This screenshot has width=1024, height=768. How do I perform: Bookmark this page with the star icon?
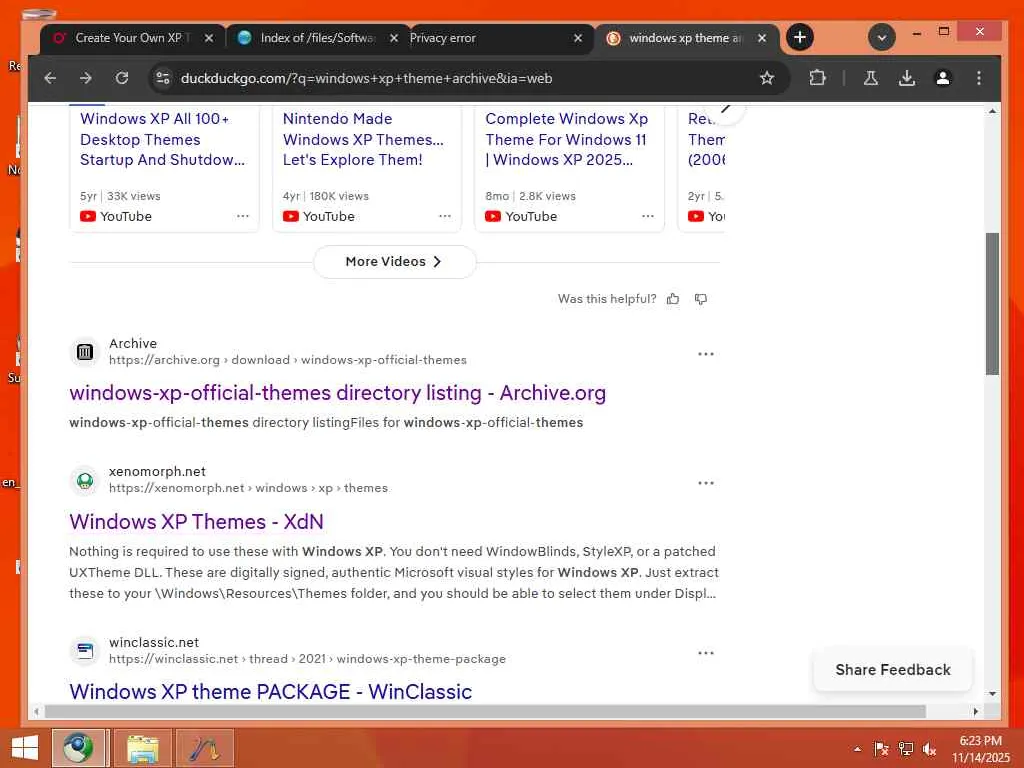pyautogui.click(x=767, y=78)
